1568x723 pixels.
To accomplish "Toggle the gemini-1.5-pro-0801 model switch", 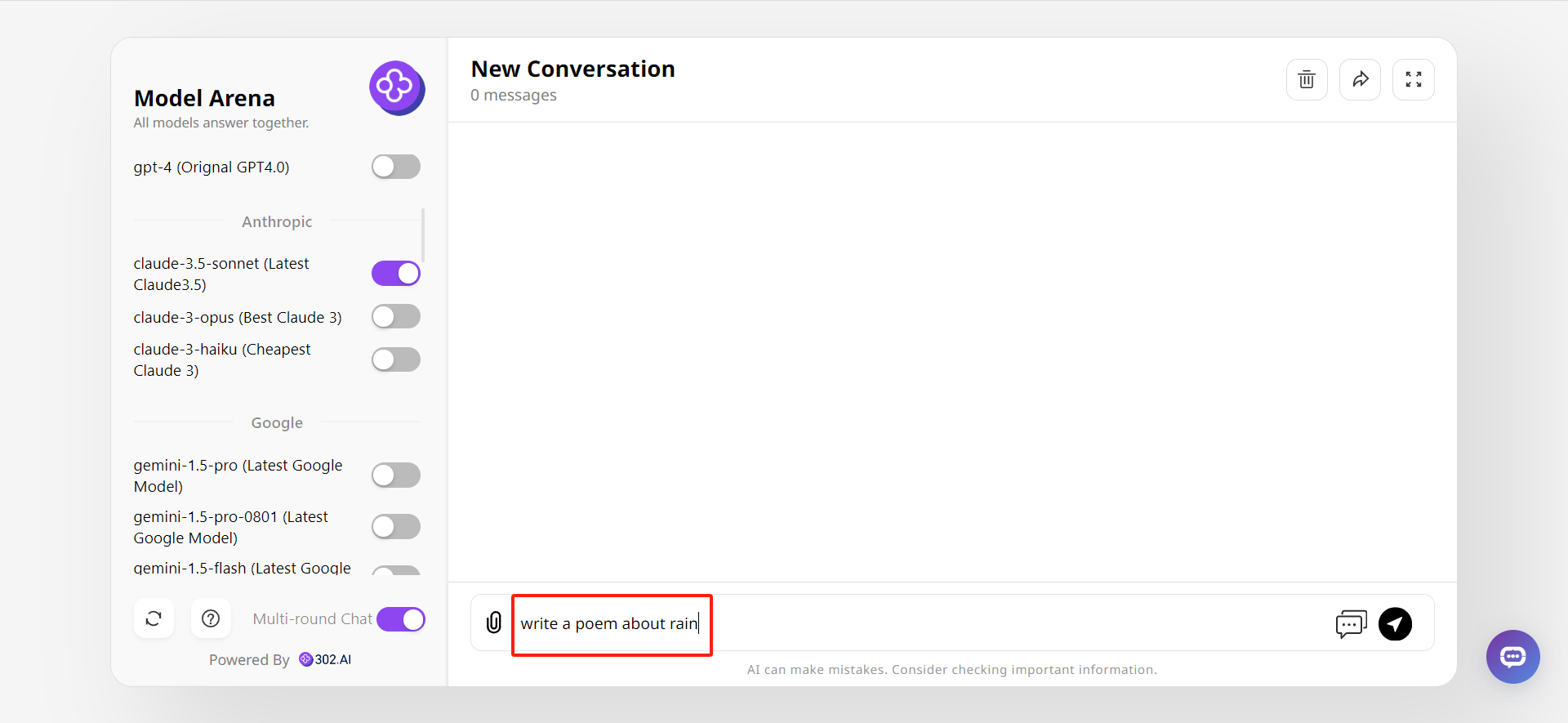I will click(396, 527).
